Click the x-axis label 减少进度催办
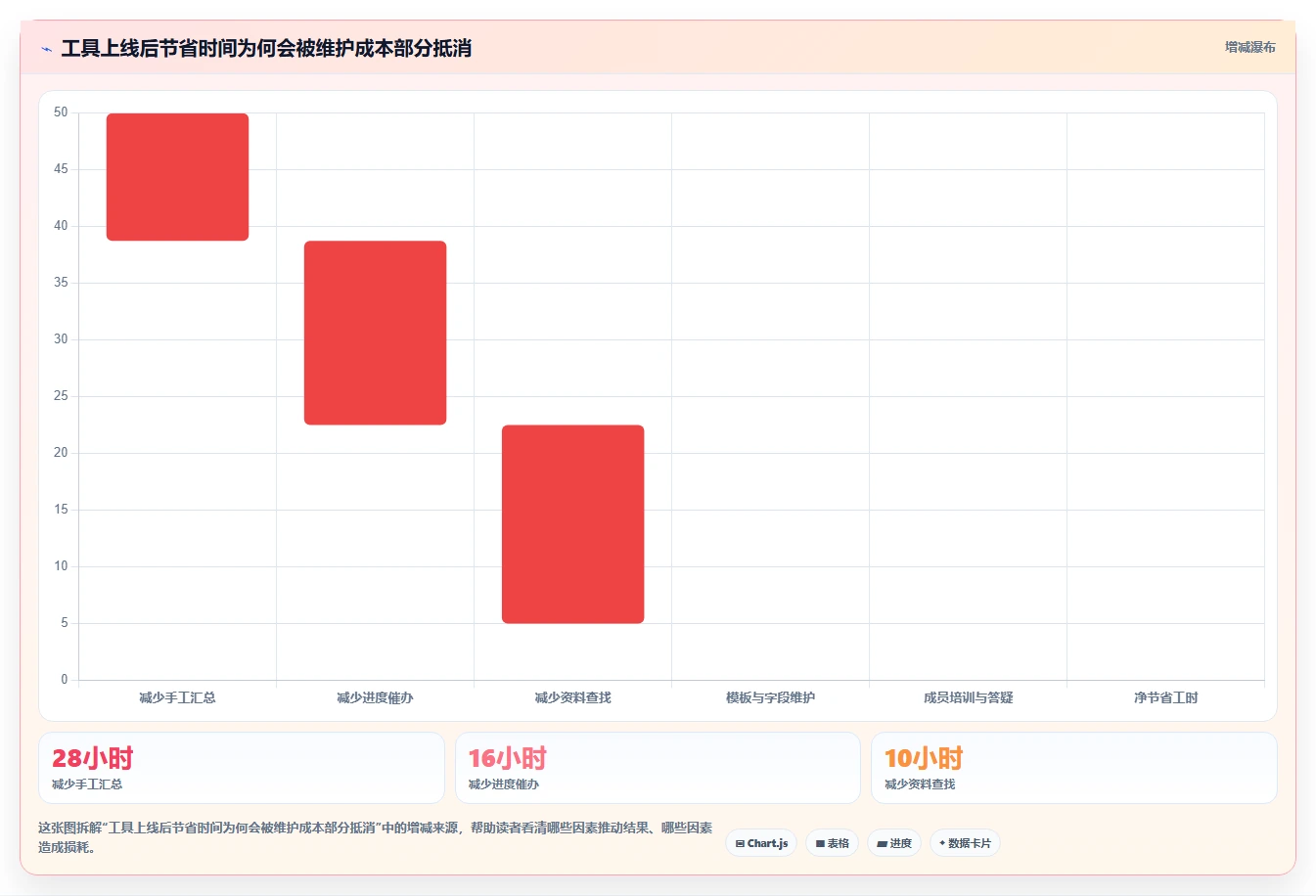 pyautogui.click(x=375, y=697)
